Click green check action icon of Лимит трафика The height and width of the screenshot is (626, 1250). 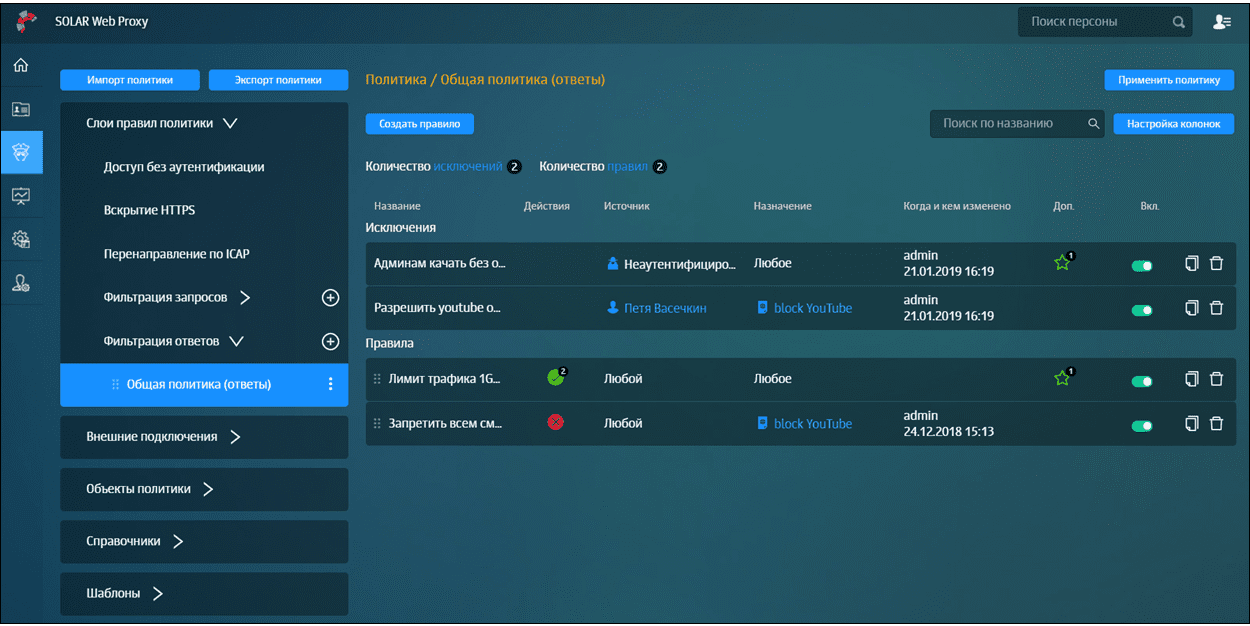(x=556, y=378)
